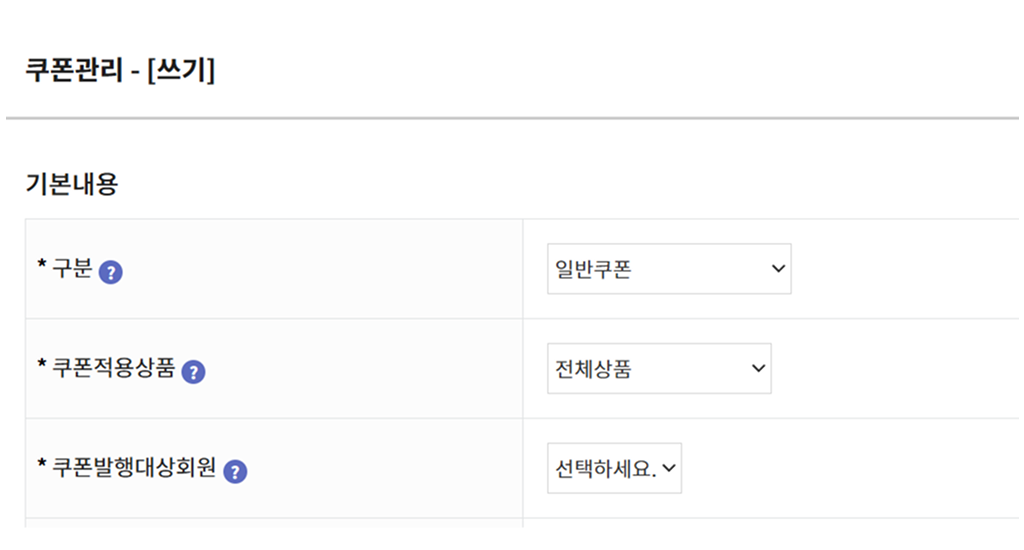Click the 쿠폰적용상품 field label
The image size is (1024, 550).
pos(113,369)
